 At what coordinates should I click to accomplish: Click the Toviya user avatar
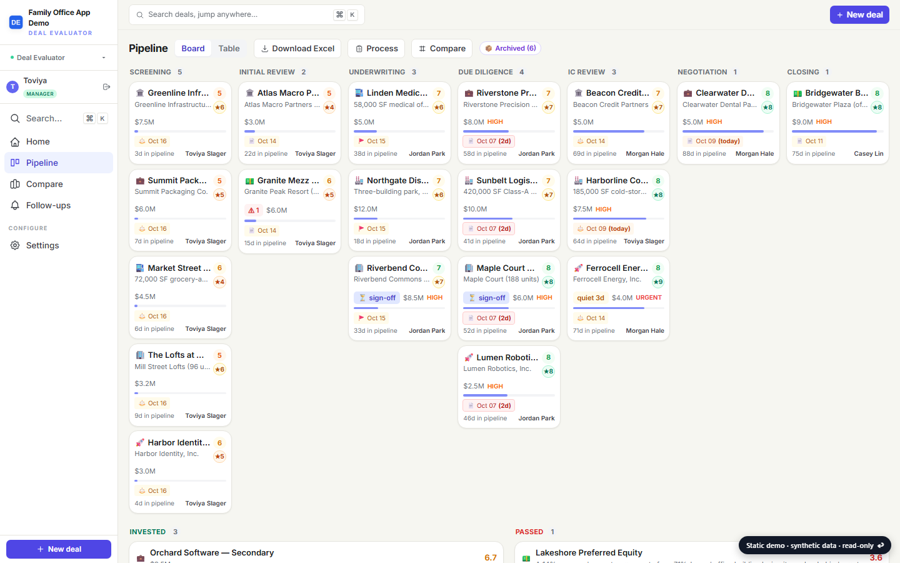click(13, 87)
